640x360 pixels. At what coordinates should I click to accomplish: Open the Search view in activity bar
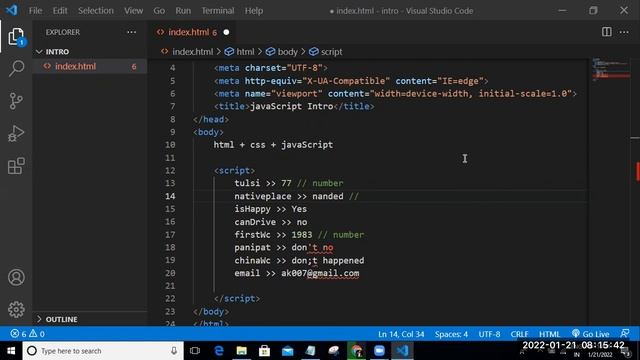click(x=16, y=68)
